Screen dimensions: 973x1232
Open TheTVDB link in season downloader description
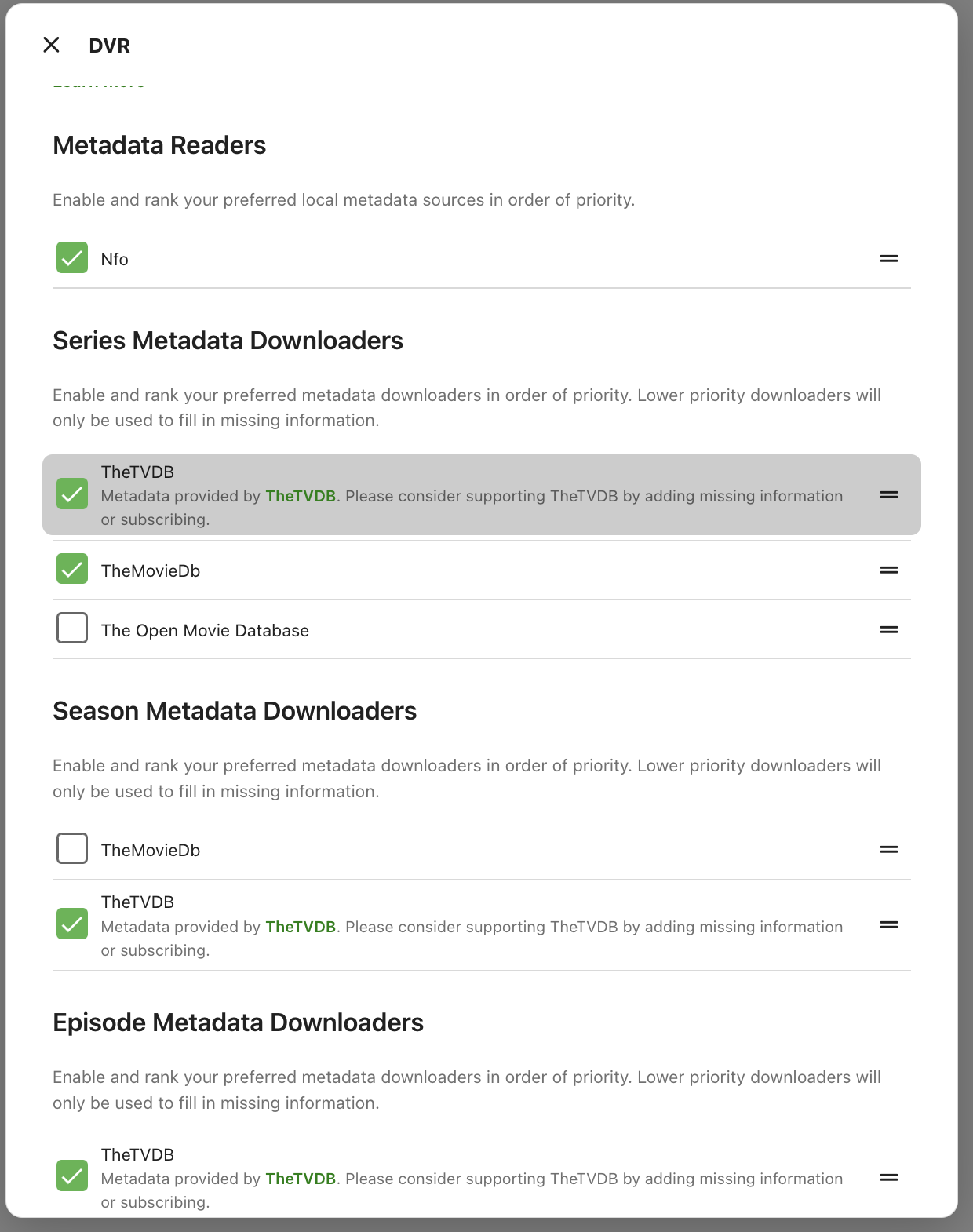[x=301, y=927]
